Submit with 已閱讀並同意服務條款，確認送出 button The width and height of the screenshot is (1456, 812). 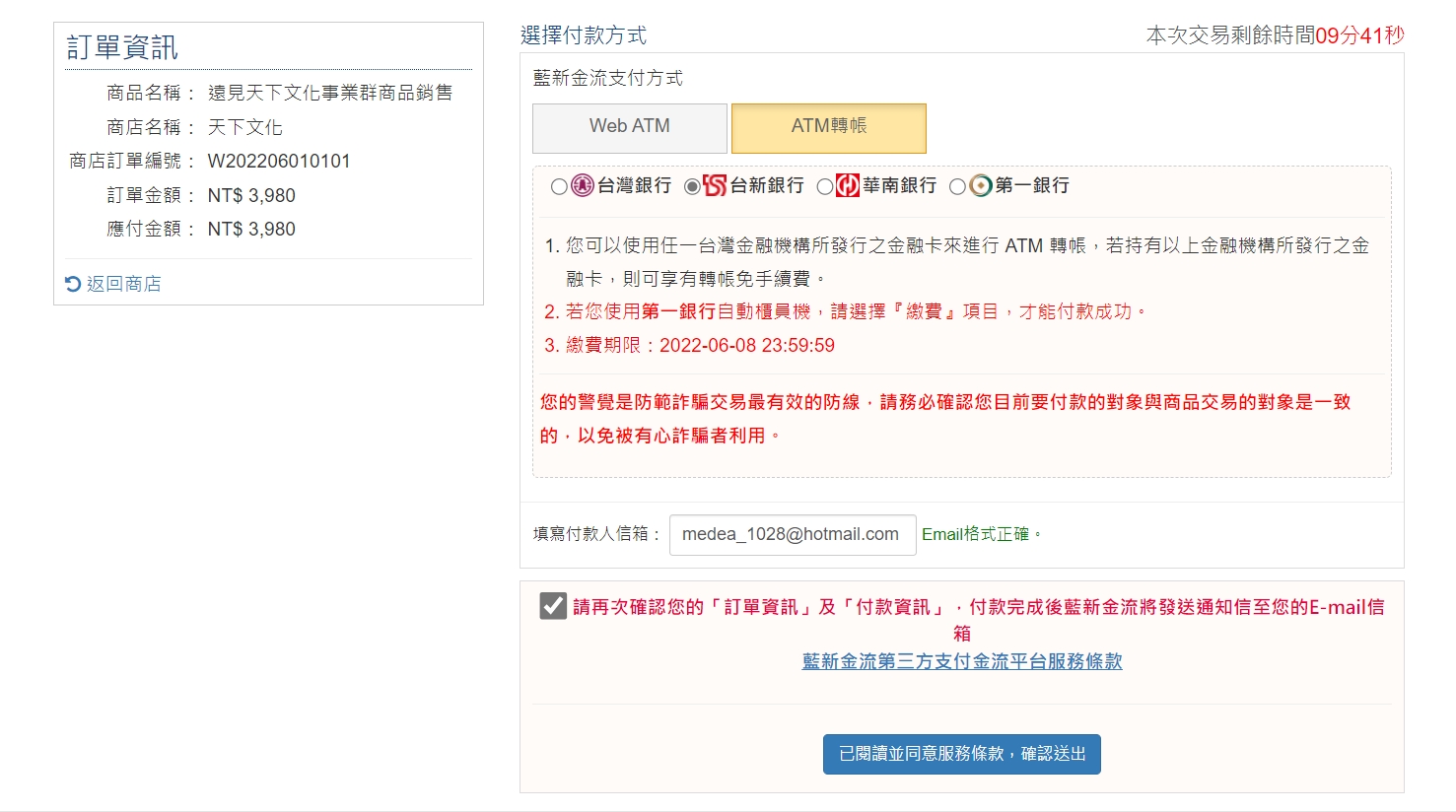click(x=962, y=754)
